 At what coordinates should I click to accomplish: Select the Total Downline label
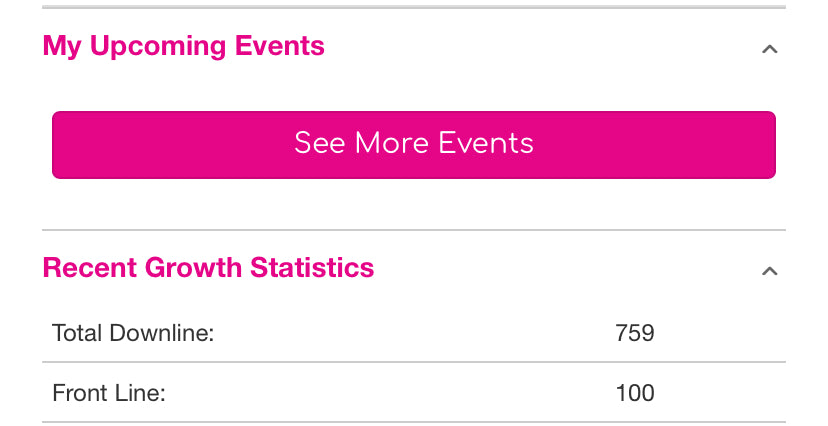tap(133, 333)
